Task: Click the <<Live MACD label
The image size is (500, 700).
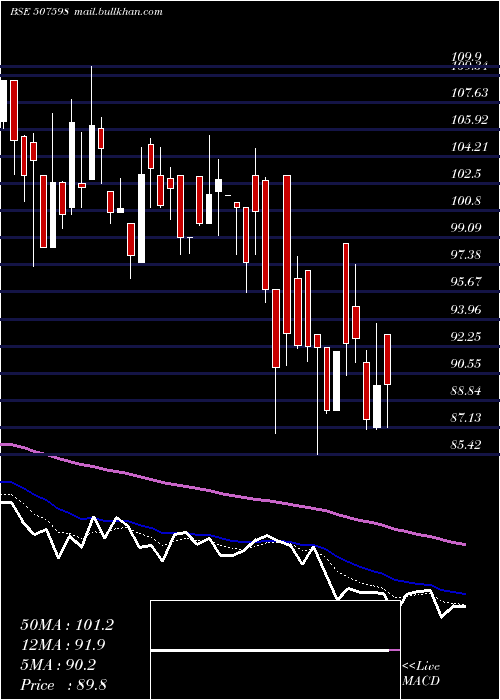Action: [x=421, y=674]
